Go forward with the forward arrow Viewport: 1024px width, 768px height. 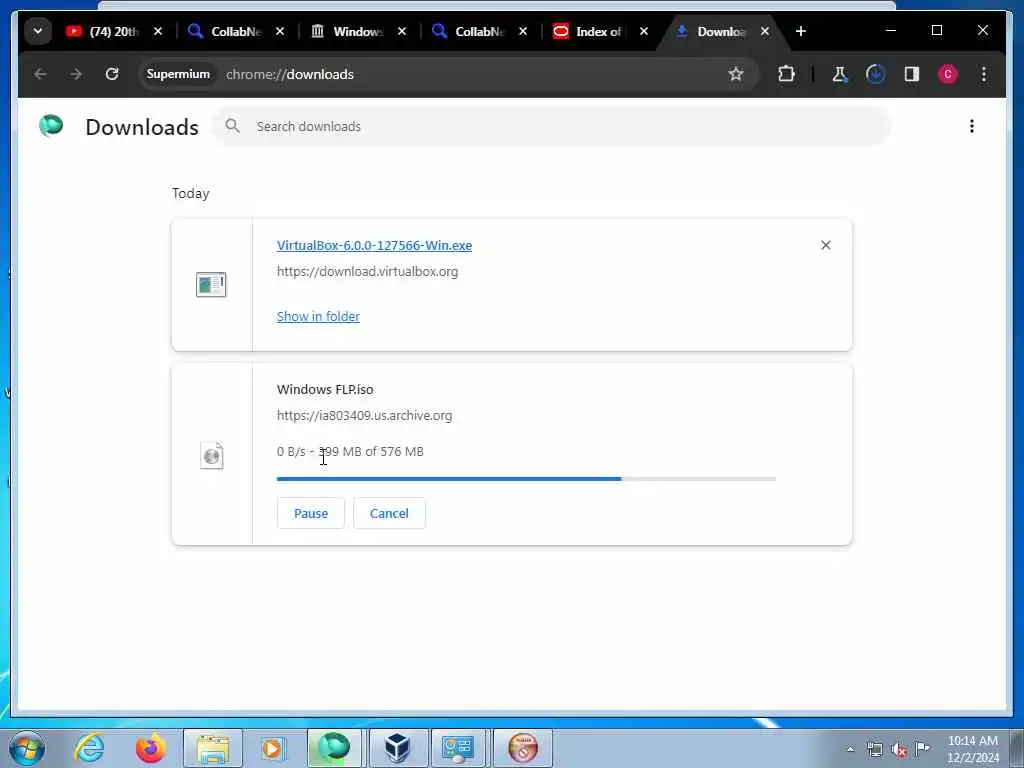click(x=76, y=74)
